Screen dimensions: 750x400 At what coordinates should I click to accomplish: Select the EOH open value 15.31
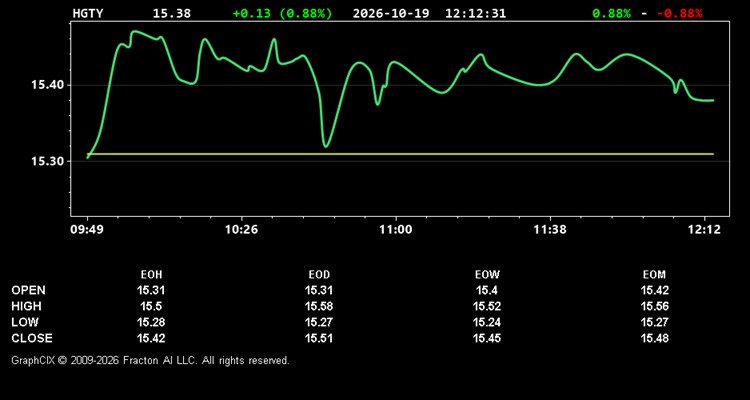tap(151, 290)
